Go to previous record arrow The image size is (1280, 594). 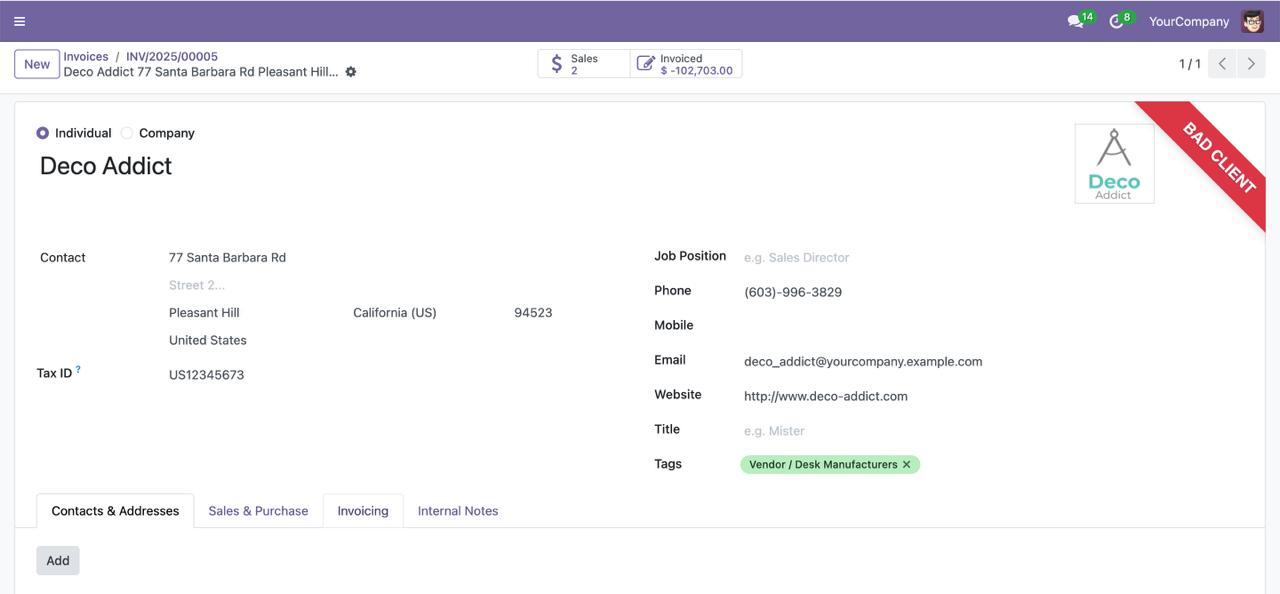pos(1222,64)
